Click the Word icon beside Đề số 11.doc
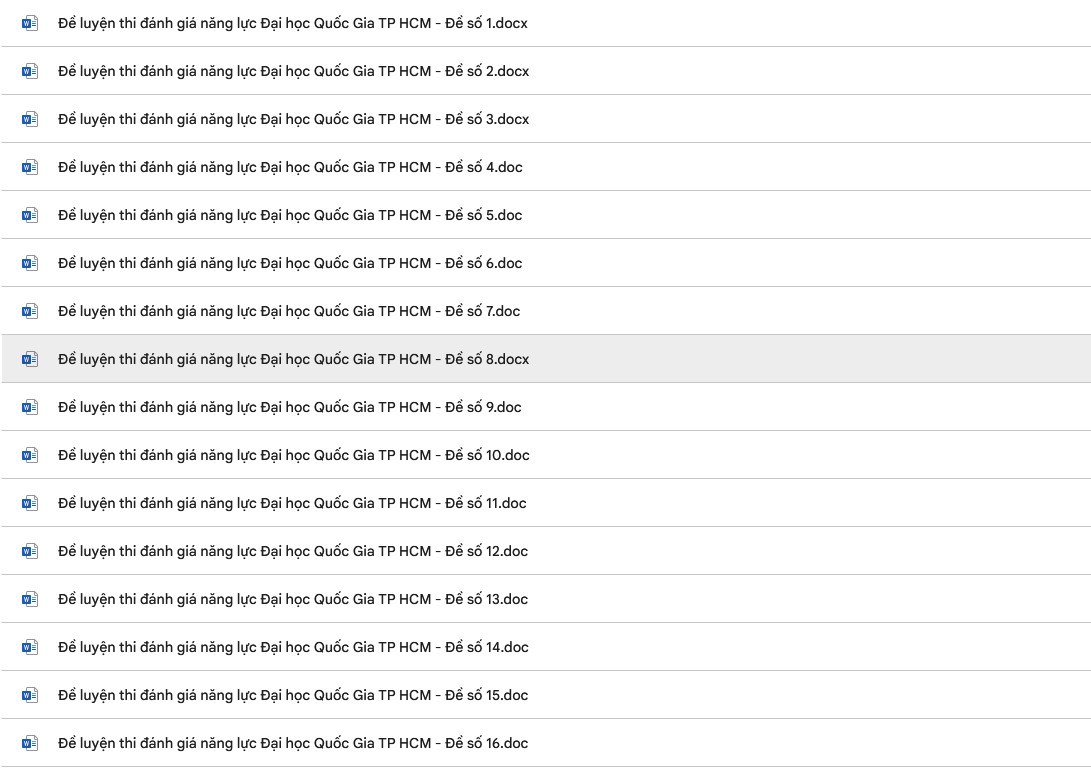1091x770 pixels. [30, 504]
